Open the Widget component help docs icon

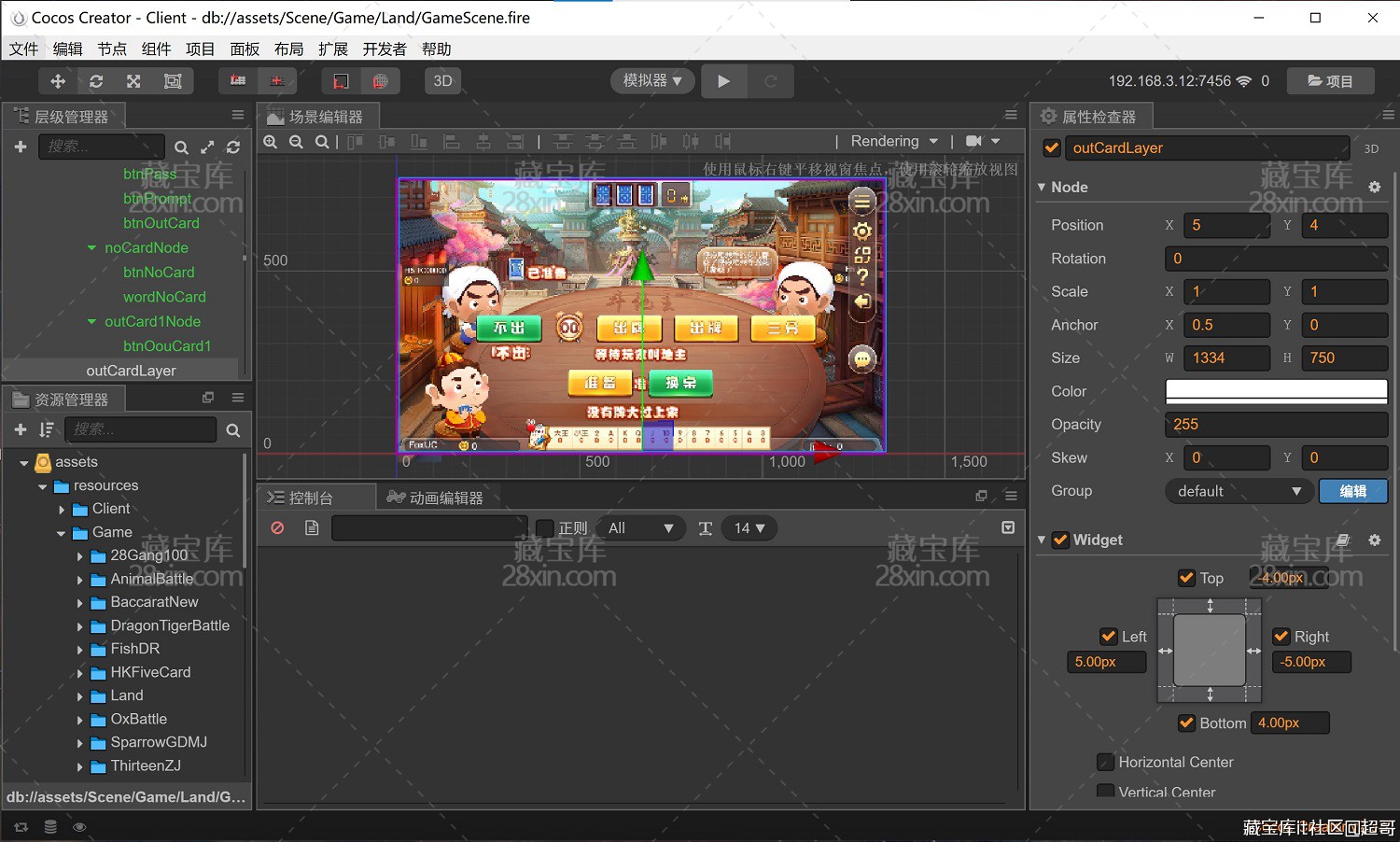[1343, 540]
